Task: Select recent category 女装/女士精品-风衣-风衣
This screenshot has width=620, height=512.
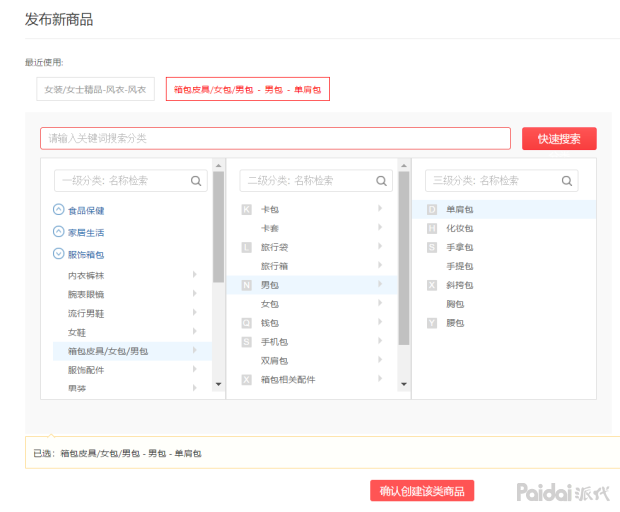Action: tap(96, 90)
